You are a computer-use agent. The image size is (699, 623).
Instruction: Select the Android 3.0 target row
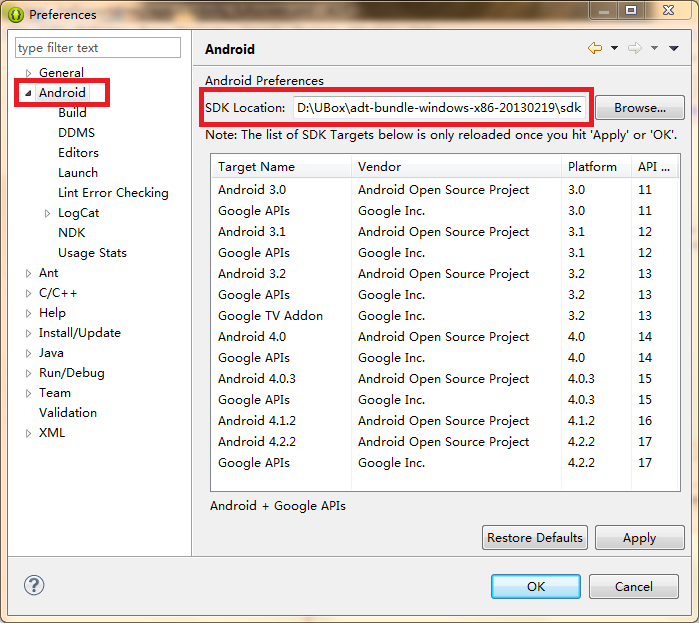pos(445,190)
